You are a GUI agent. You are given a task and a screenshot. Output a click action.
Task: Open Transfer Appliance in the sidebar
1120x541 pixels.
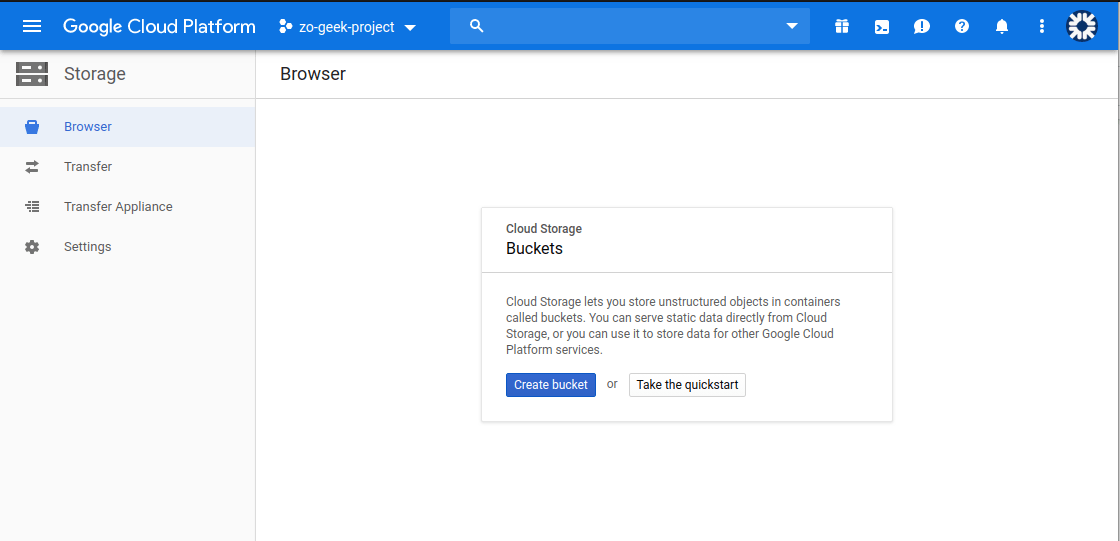(127, 207)
